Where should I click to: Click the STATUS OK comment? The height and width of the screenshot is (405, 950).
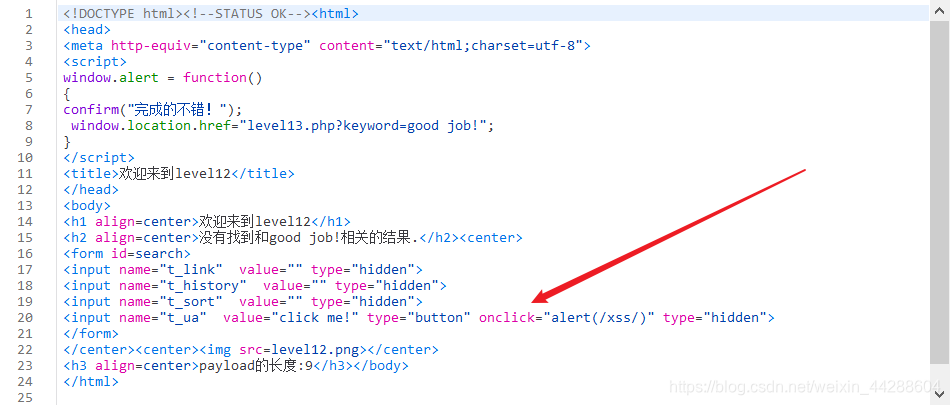point(247,14)
